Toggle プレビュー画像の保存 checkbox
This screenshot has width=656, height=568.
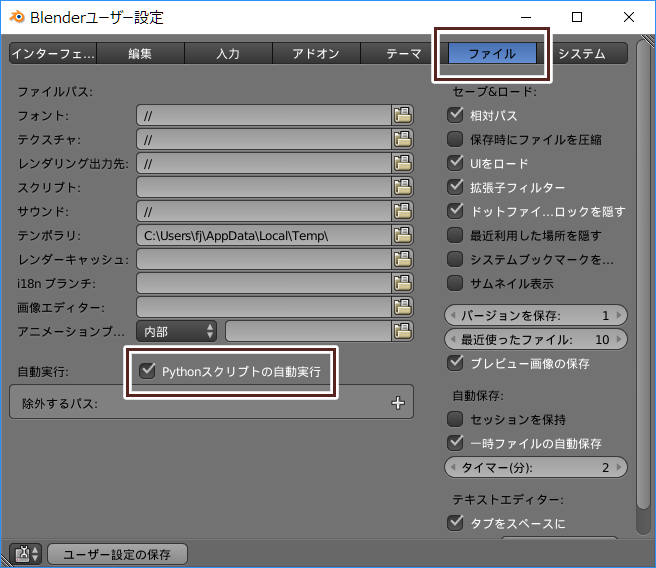pyautogui.click(x=455, y=363)
